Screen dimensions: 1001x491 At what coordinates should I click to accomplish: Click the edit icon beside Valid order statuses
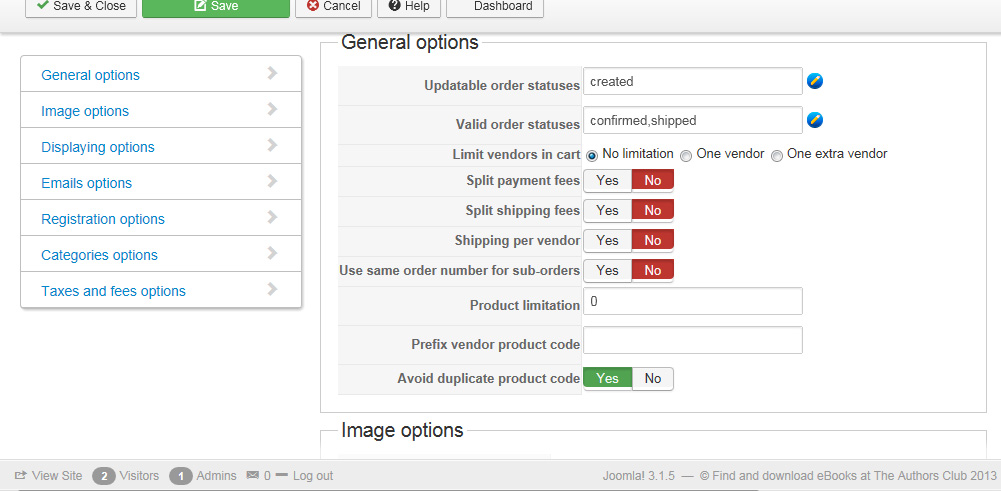(x=815, y=121)
